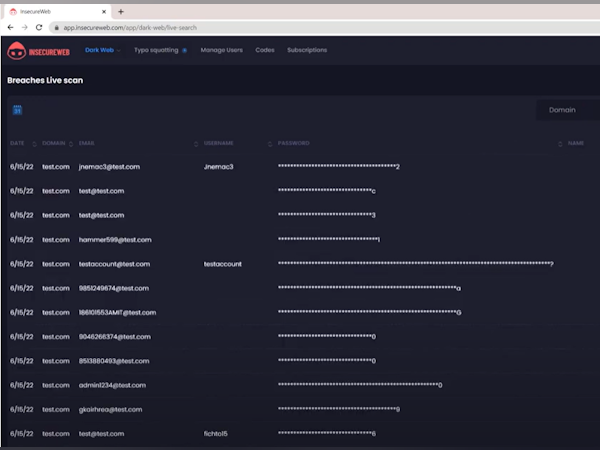
Task: Click the PASSWORD column header
Action: 293,143
